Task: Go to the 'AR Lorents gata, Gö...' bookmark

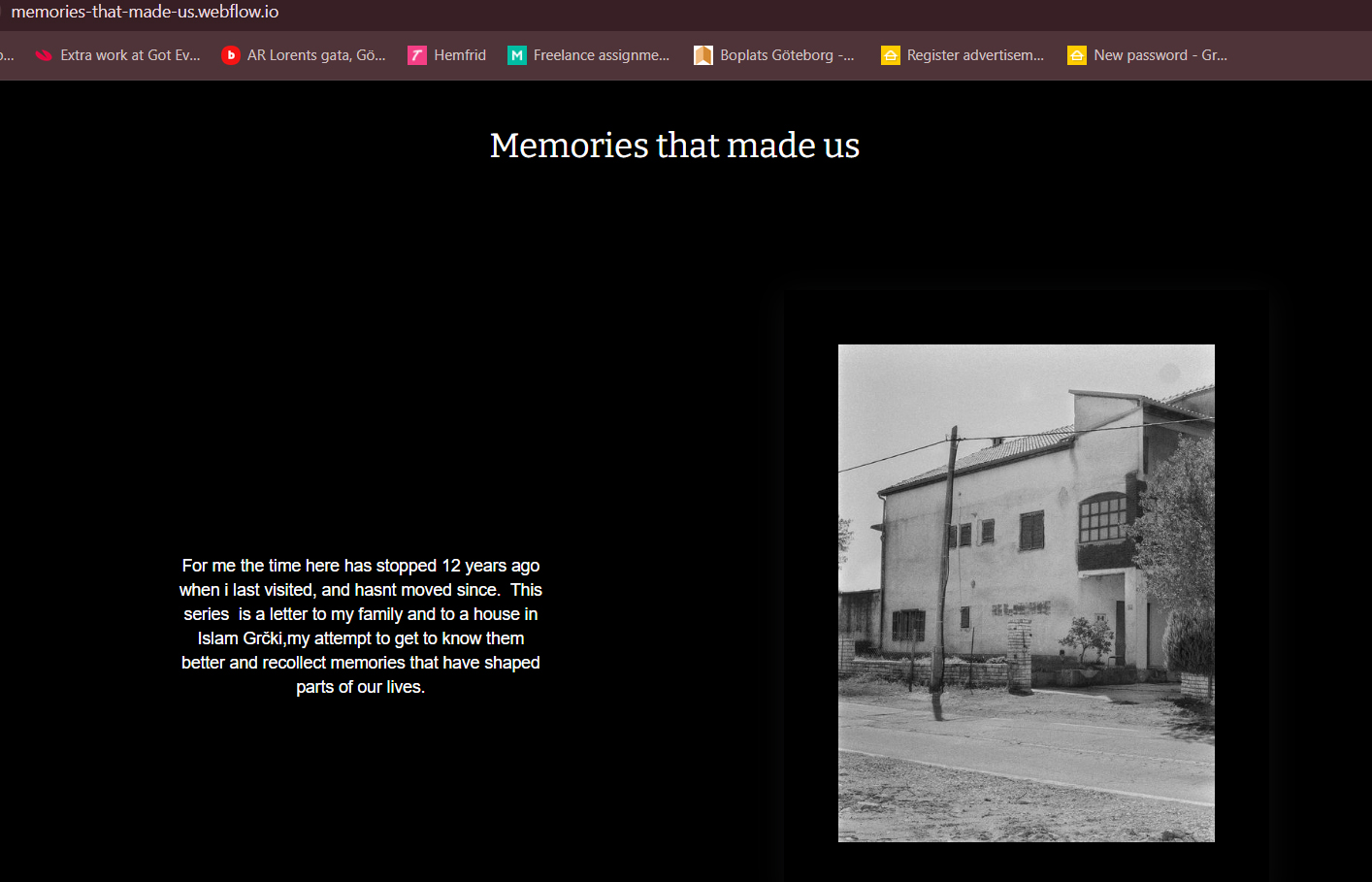Action: click(x=316, y=55)
